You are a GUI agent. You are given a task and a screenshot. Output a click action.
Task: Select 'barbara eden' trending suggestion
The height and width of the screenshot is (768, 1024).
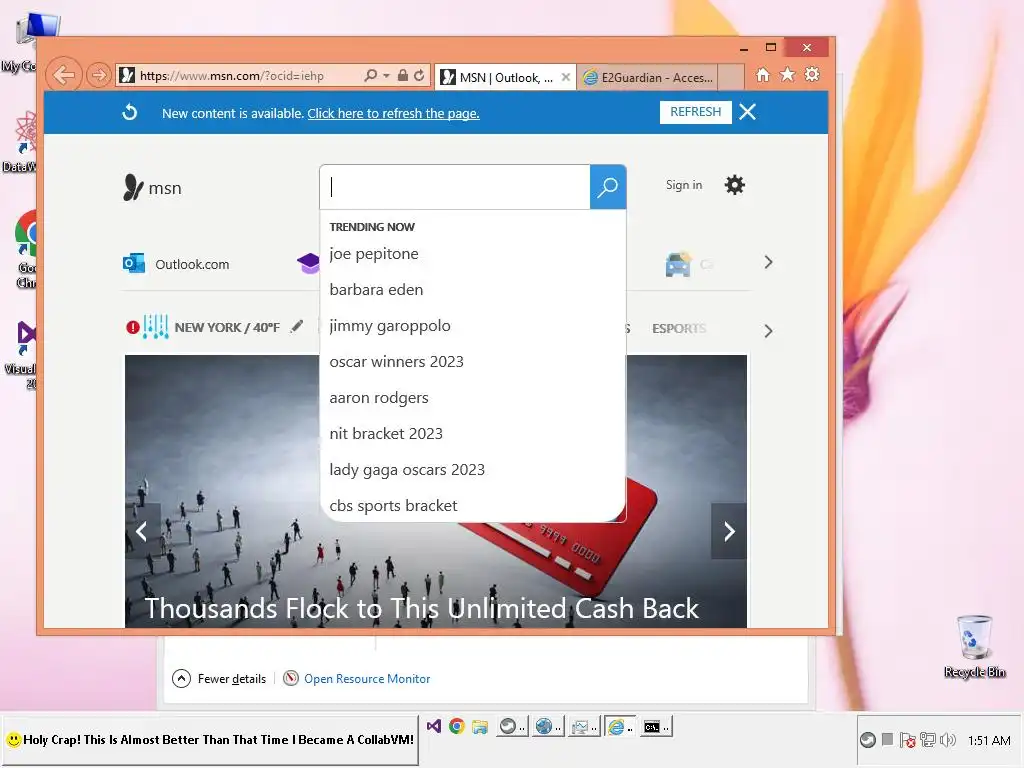pyautogui.click(x=376, y=289)
